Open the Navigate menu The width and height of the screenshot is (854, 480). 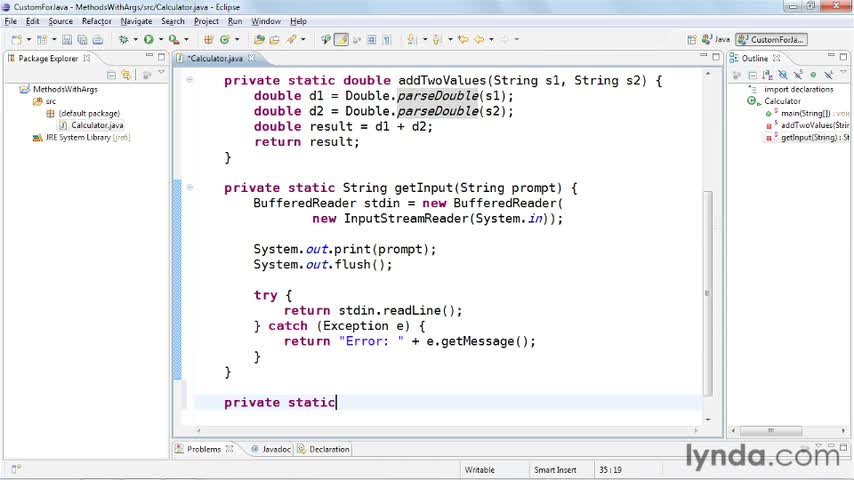136,21
